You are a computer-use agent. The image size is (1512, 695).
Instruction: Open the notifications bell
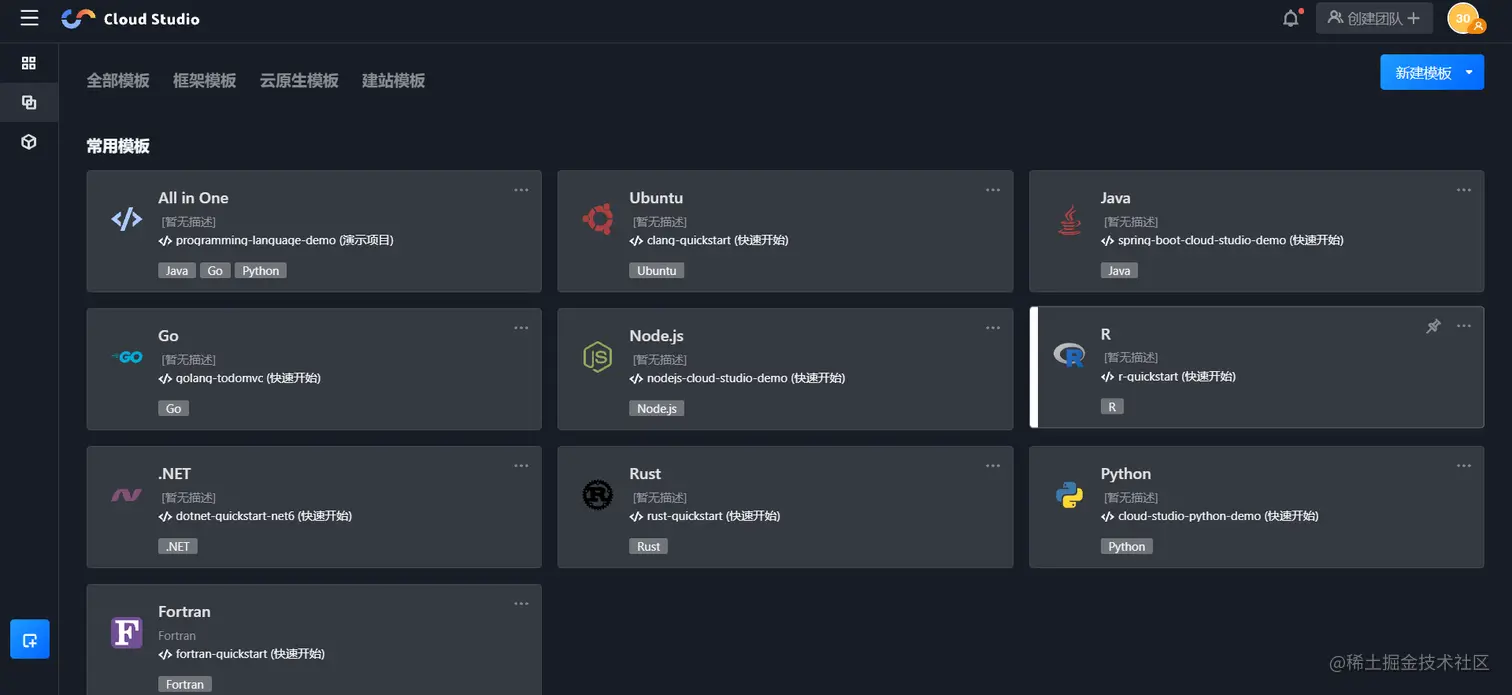pos(1292,18)
